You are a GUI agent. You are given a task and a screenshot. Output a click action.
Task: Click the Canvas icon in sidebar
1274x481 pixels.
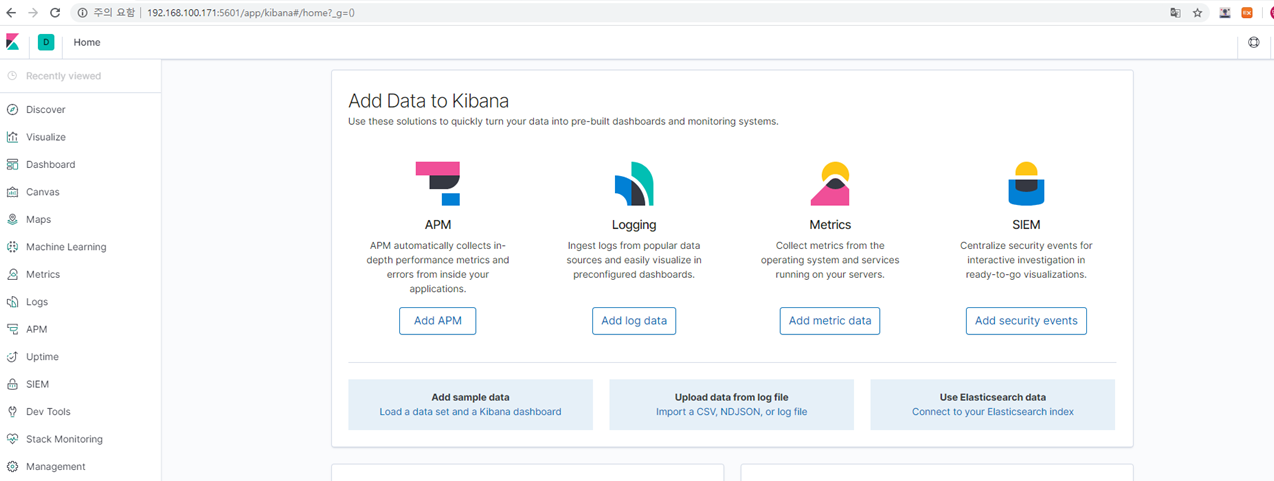click(12, 192)
